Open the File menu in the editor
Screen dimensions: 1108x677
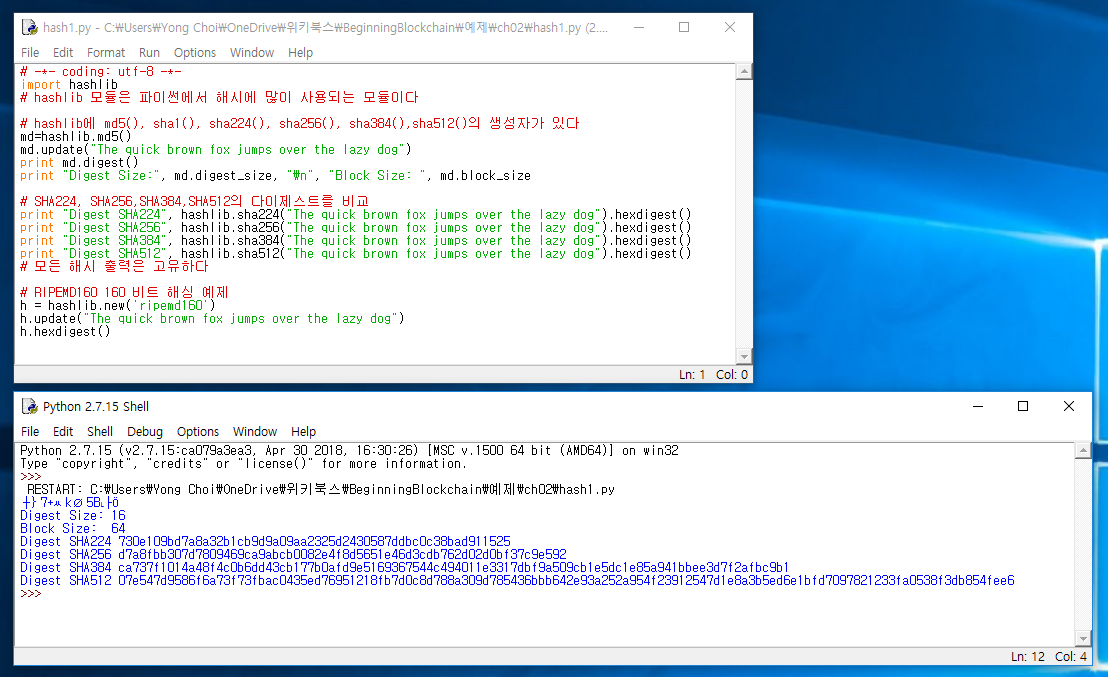pyautogui.click(x=29, y=52)
